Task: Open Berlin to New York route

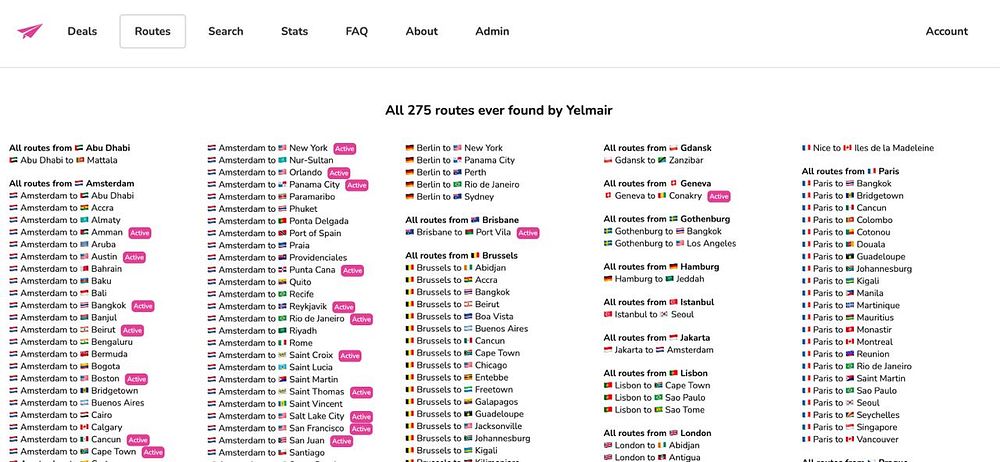Action: point(454,148)
